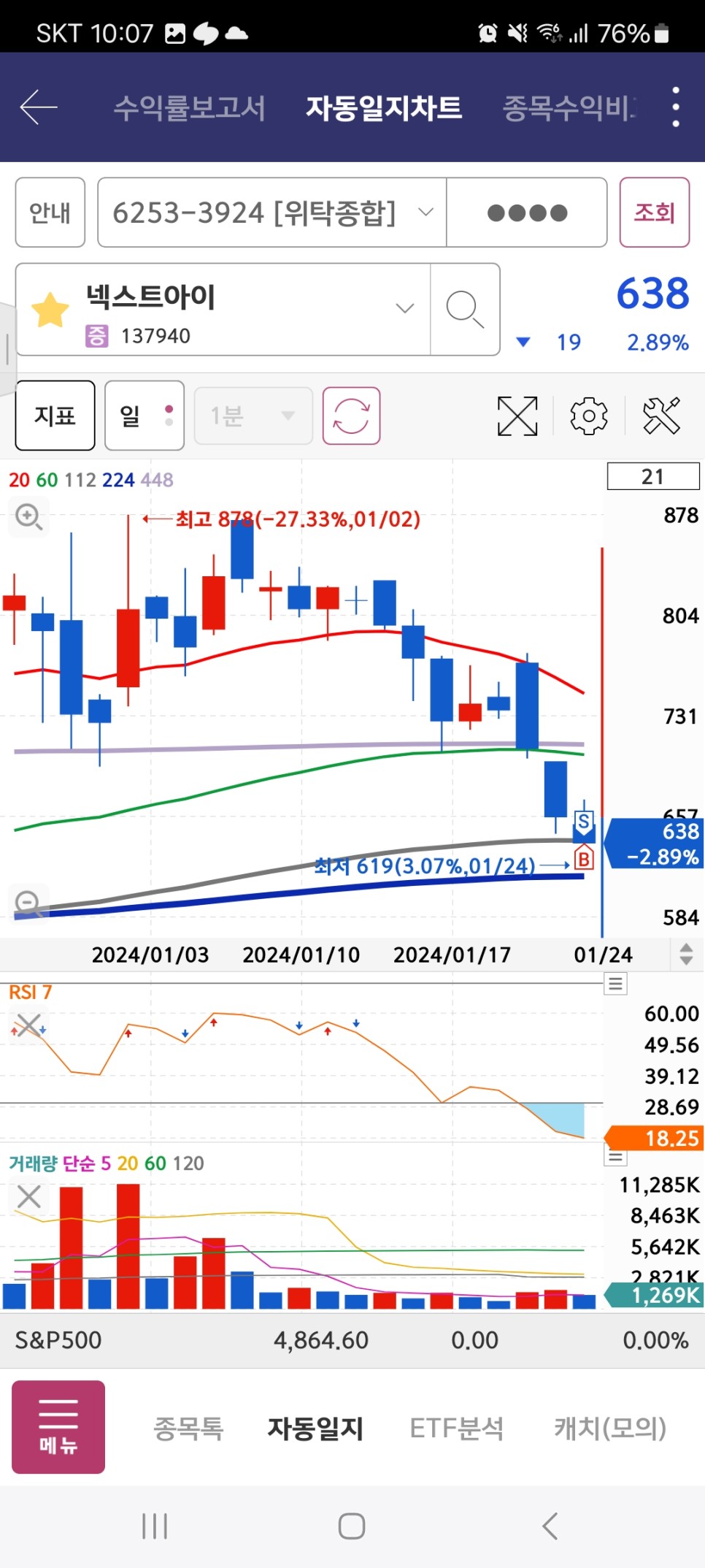The image size is (705, 1568).
Task: Open Android recent apps
Action: pos(155,1526)
